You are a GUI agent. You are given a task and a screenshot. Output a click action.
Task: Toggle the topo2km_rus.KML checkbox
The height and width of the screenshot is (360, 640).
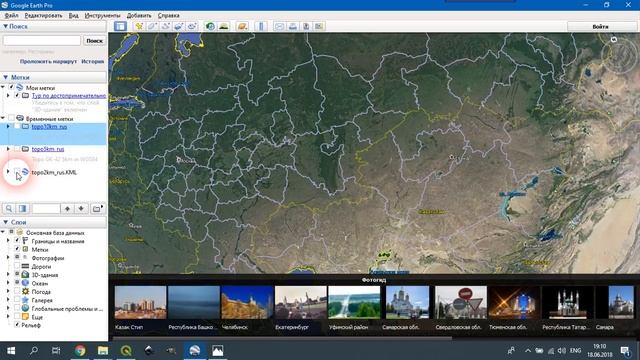point(17,172)
